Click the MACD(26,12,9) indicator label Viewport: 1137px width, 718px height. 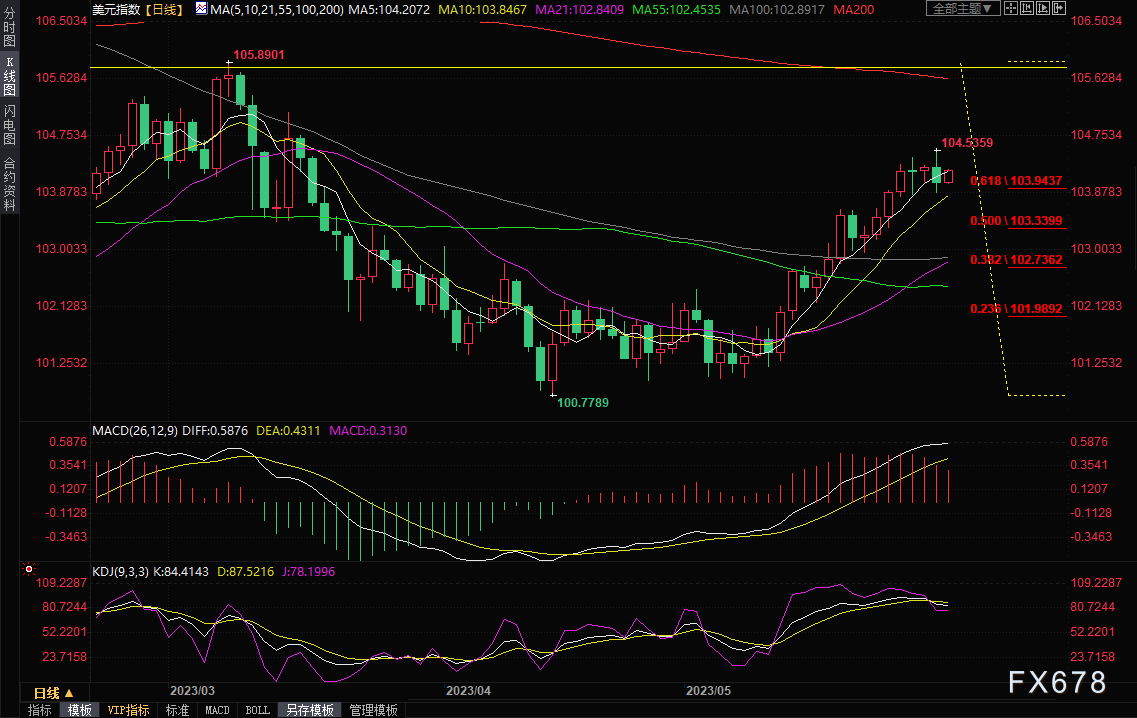pyautogui.click(x=135, y=430)
